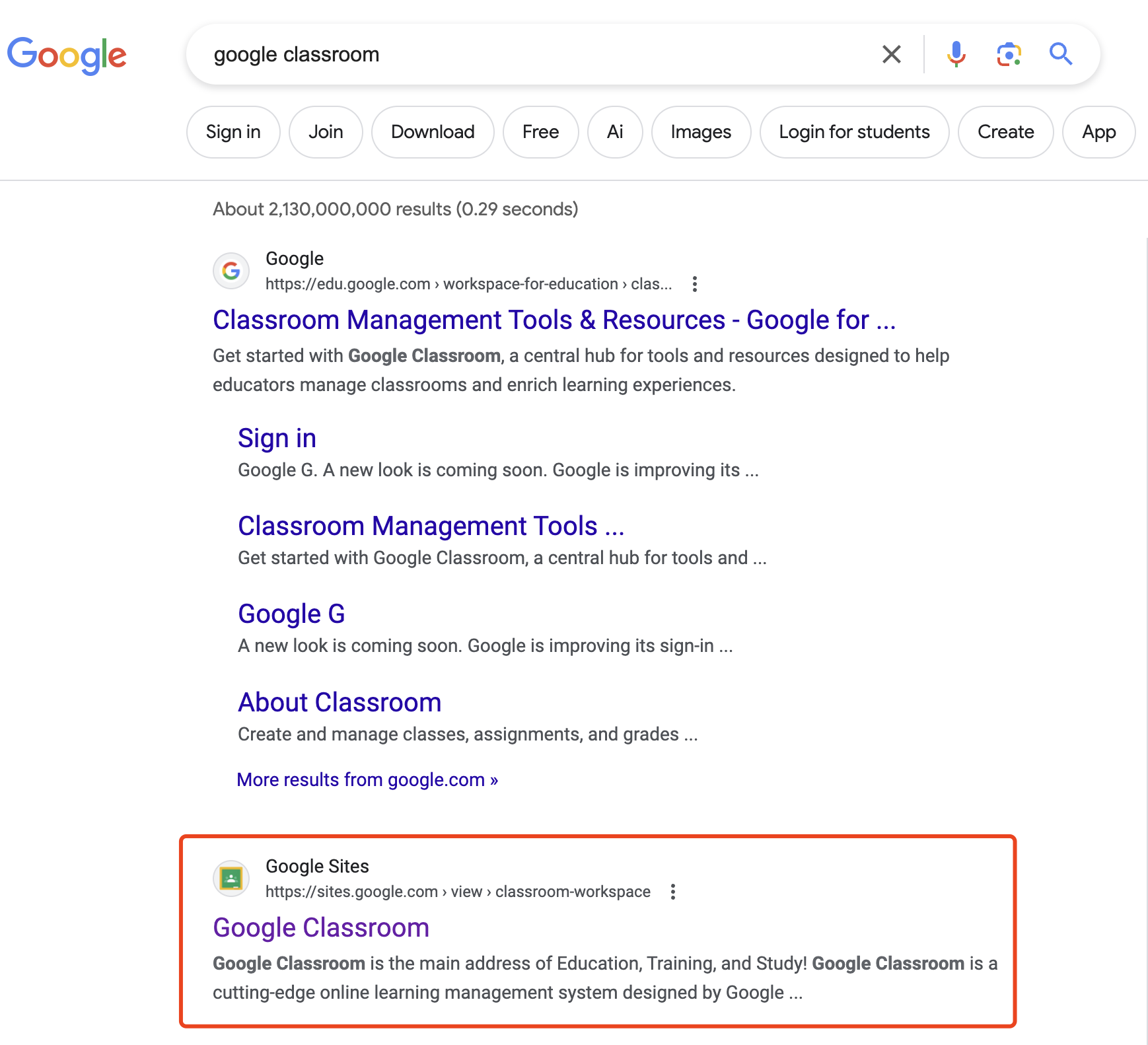The image size is (1148, 1045).
Task: Select the Create filter chip
Action: point(1005,132)
